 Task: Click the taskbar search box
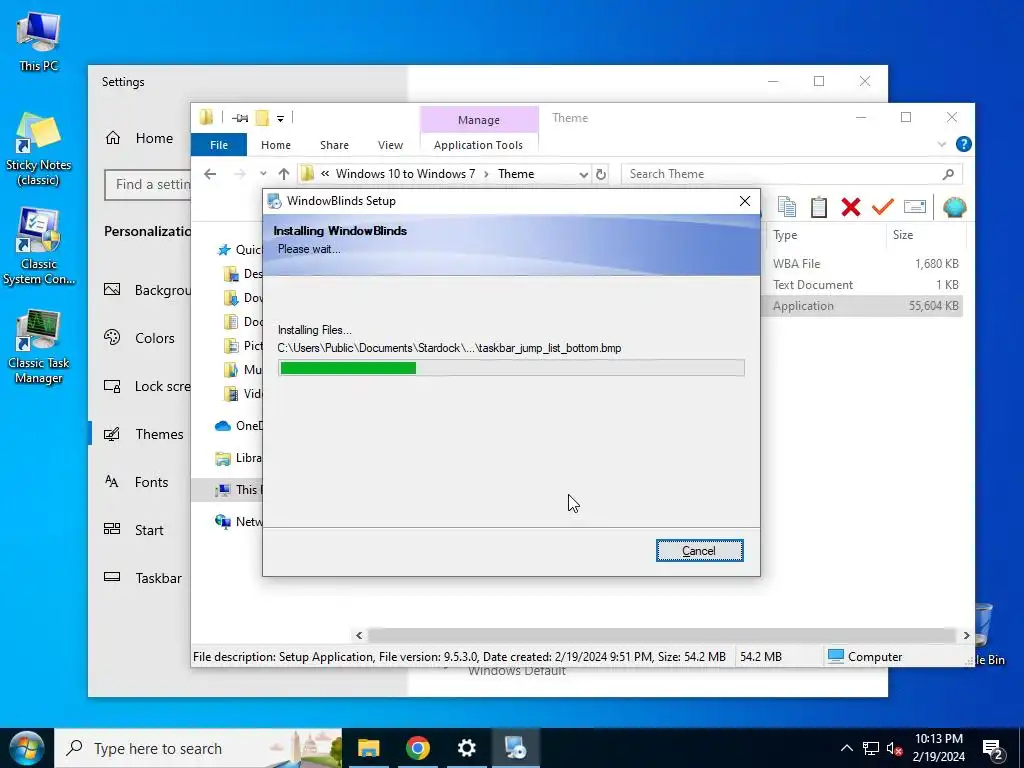pos(197,748)
